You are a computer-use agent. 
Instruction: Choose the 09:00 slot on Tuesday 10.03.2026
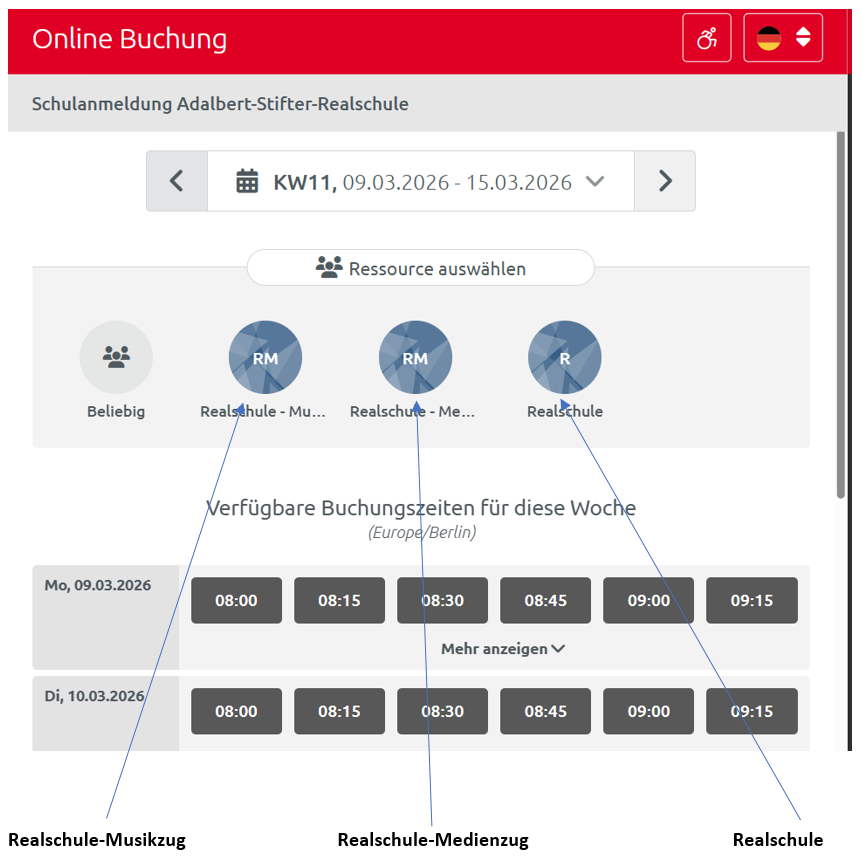pyautogui.click(x=648, y=711)
